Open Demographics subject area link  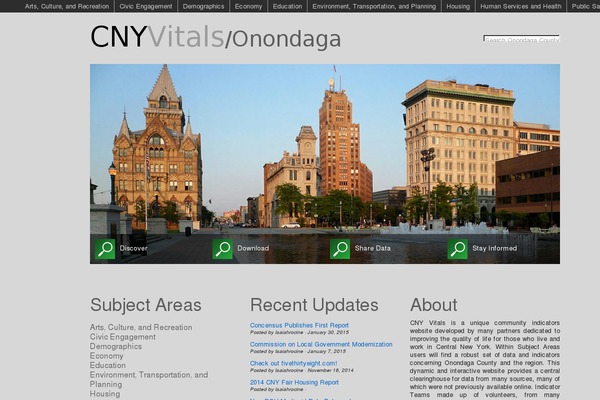116,346
